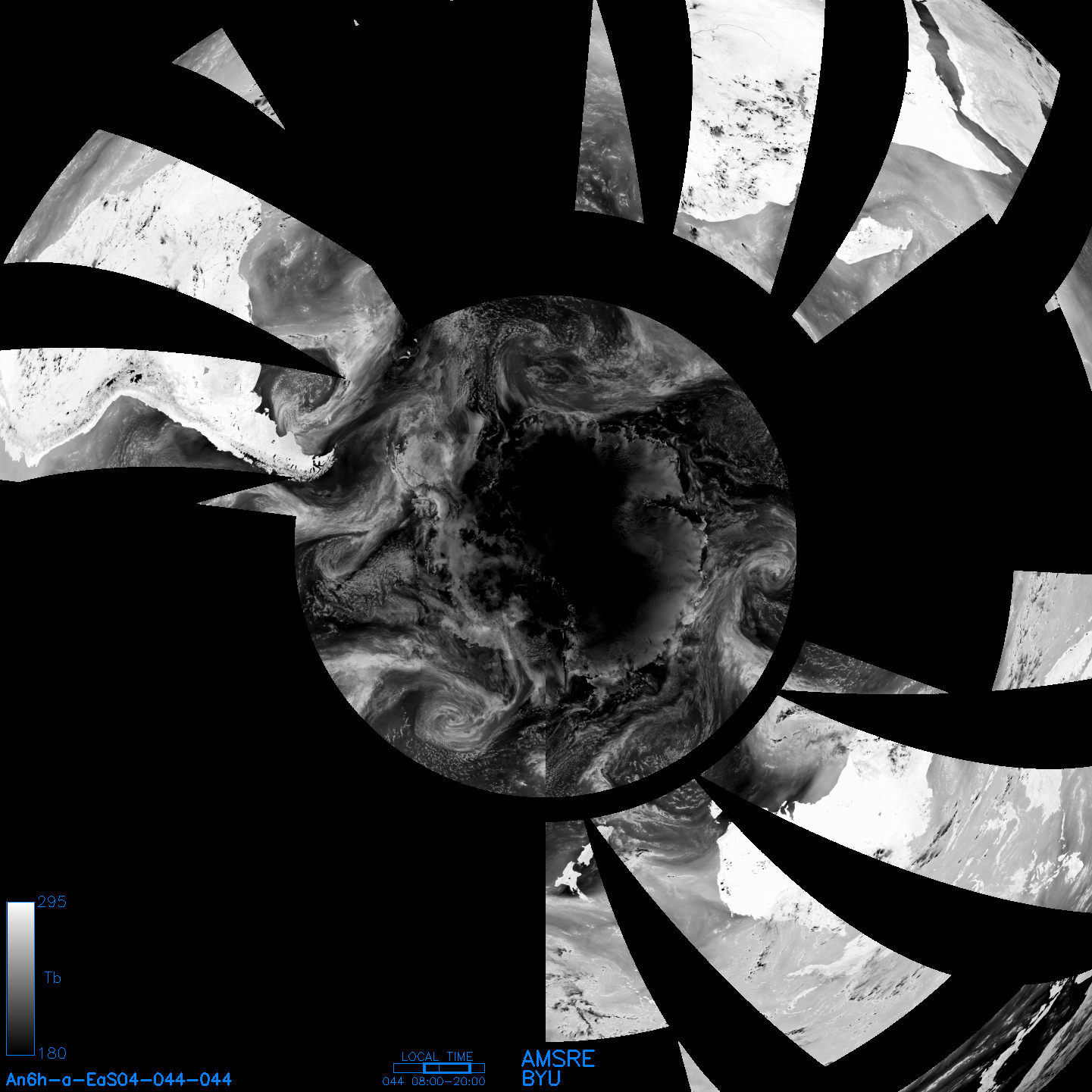The image size is (1092, 1092).
Task: Click the 'BYU' label
Action: 541,1078
